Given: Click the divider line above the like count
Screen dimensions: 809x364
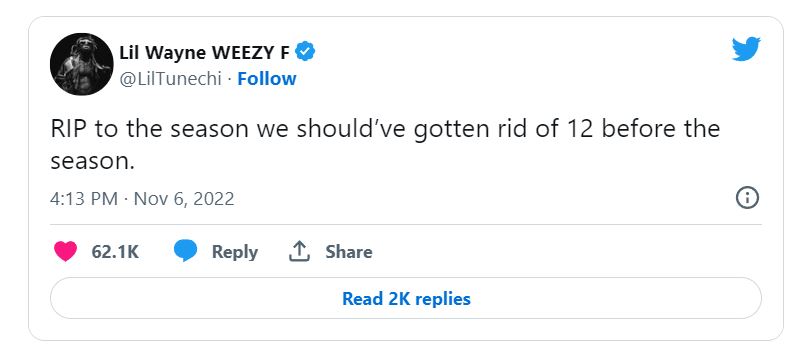Looking at the screenshot, I should pos(406,225).
